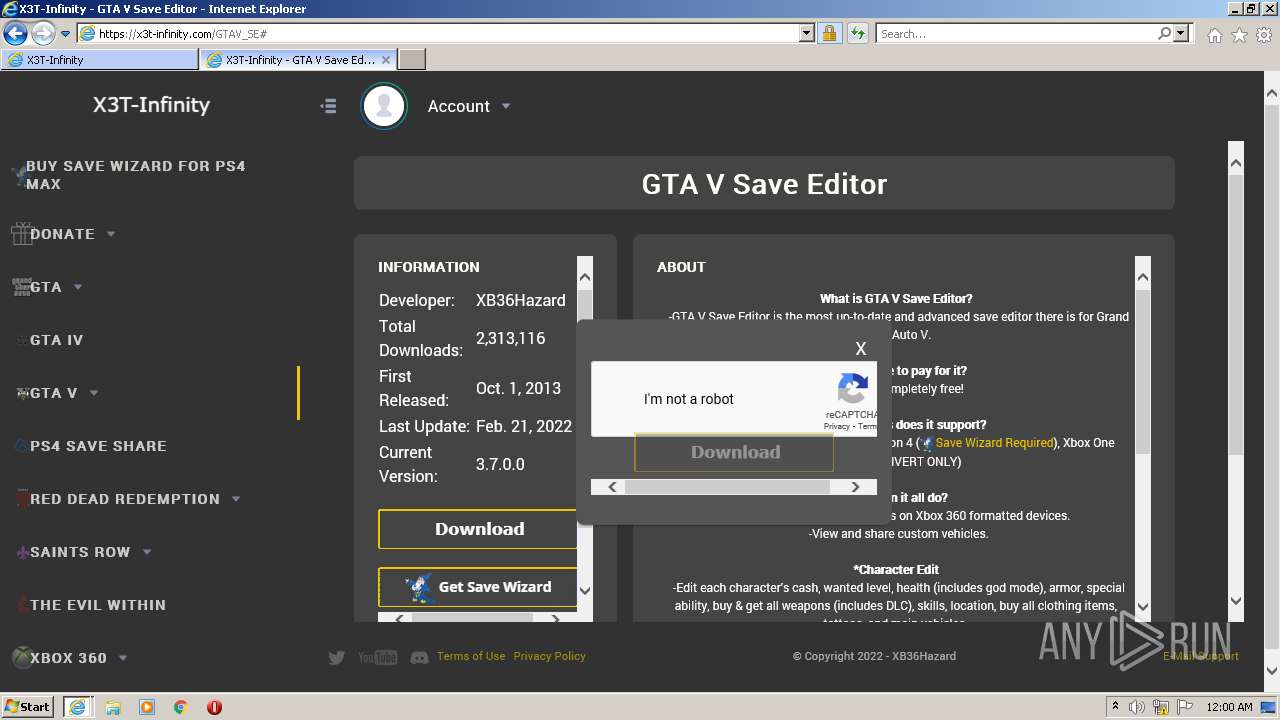
Task: Open the Twitter icon in footer
Action: (337, 657)
